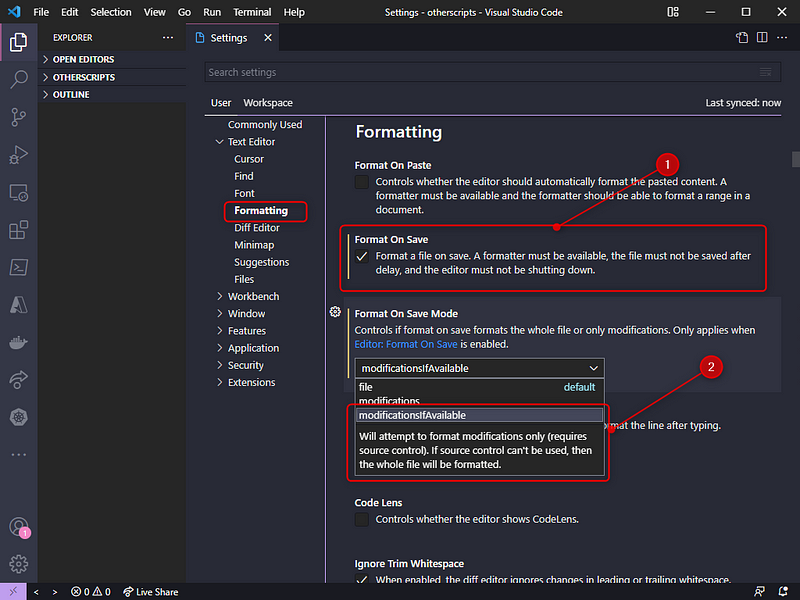Uncheck the Format On Save checkbox
800x600 pixels.
362,256
